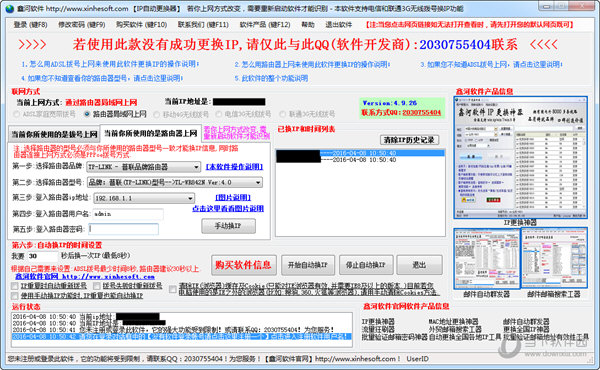The image size is (600, 370).
Task: Click 批量验证邮箱密码神器 in product list
Action: (x=395, y=337)
